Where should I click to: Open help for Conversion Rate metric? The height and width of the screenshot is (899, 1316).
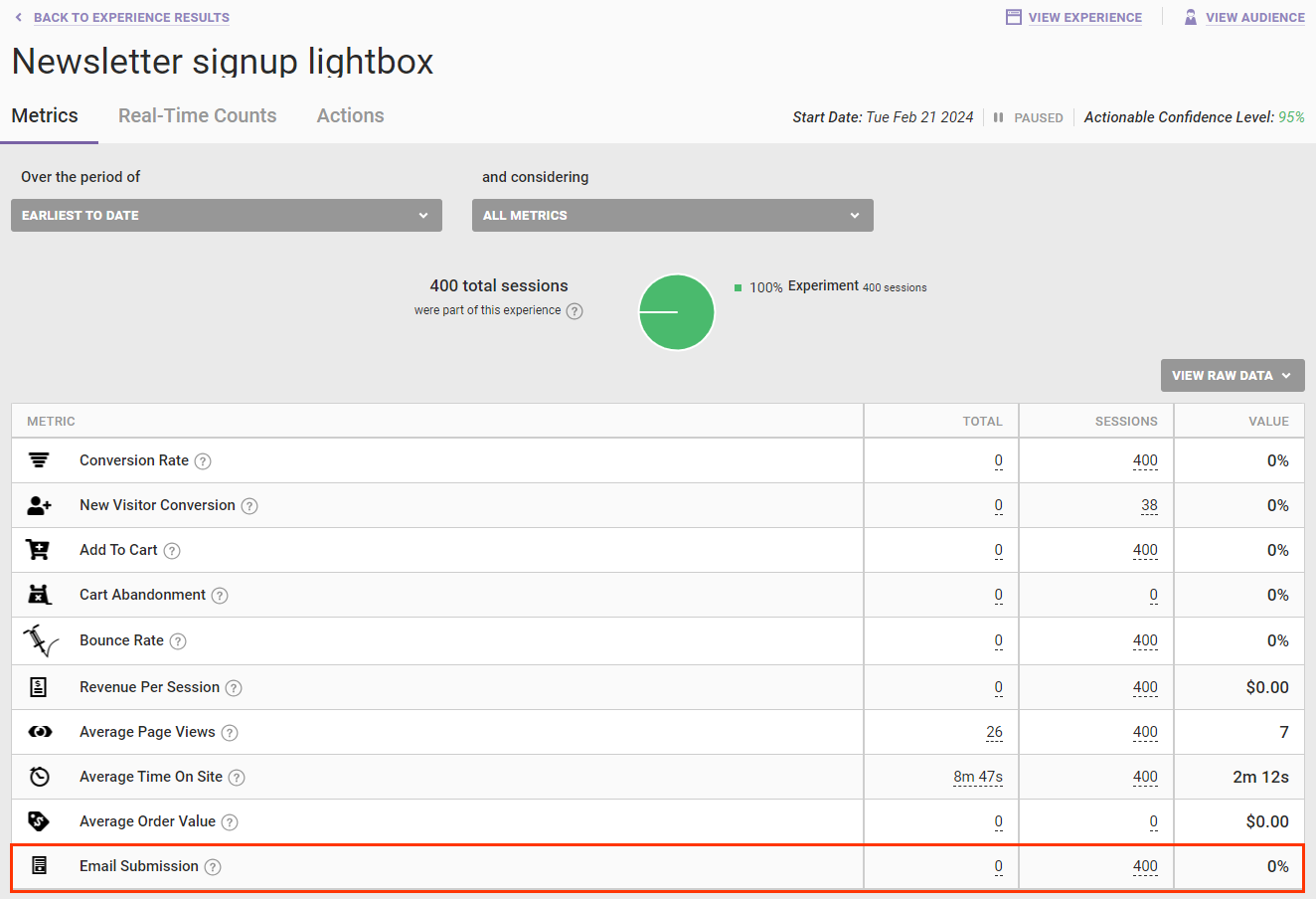coord(203,461)
